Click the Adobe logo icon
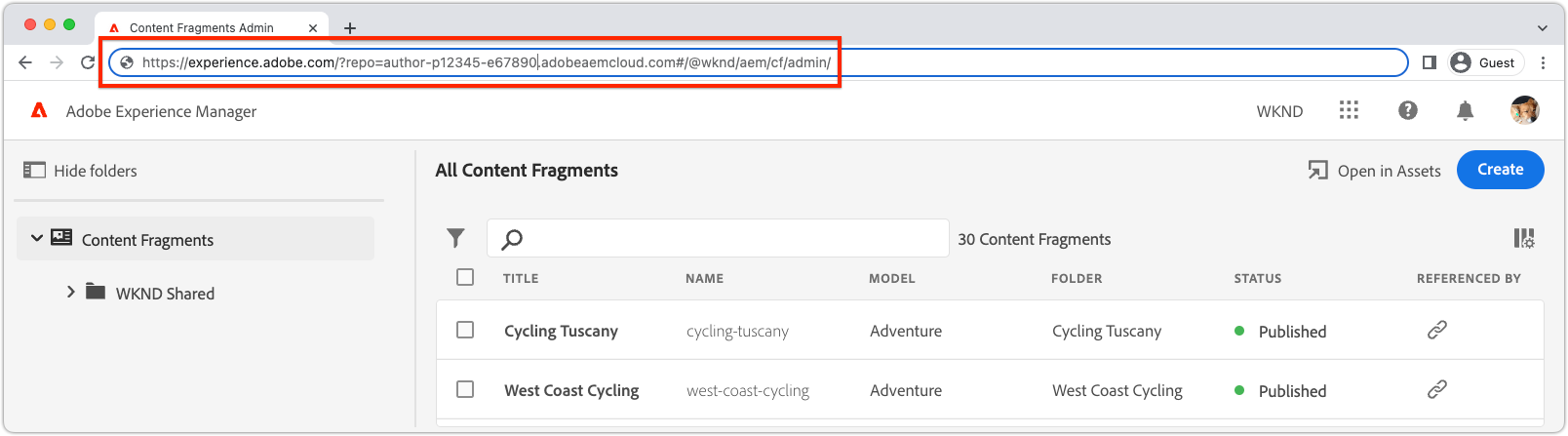1568x436 pixels. point(39,110)
